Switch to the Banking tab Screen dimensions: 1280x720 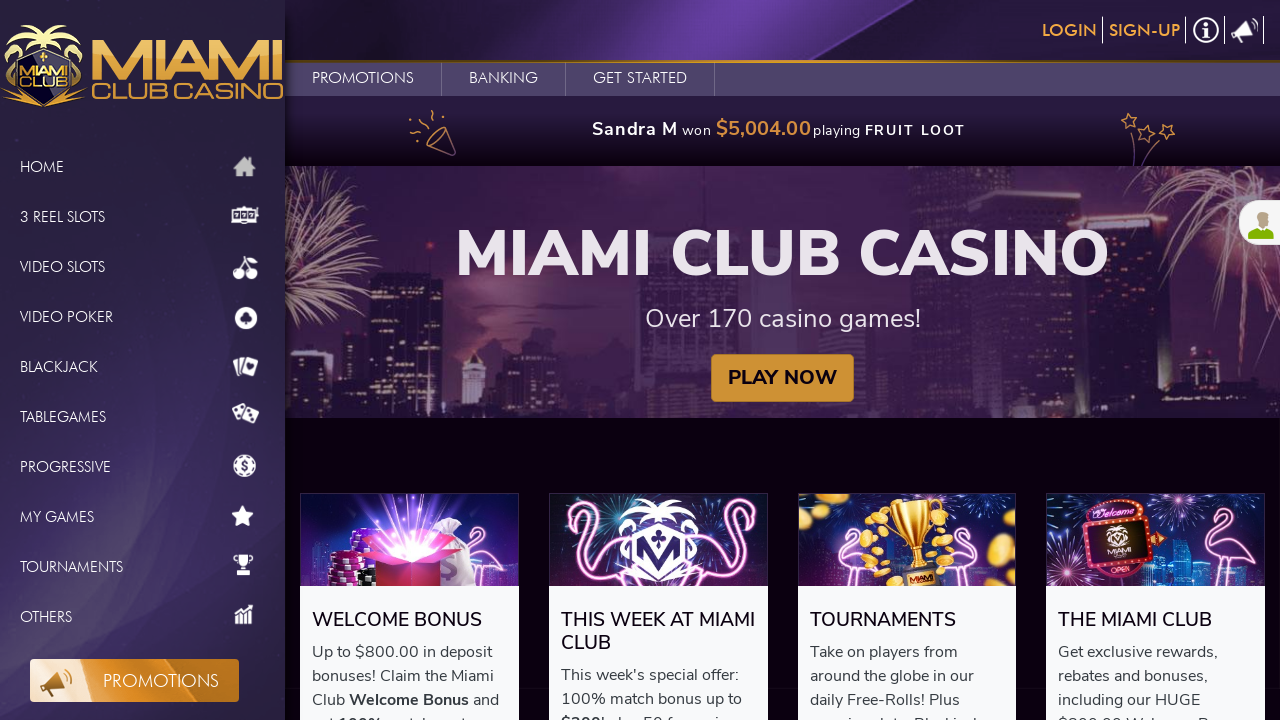click(x=503, y=78)
